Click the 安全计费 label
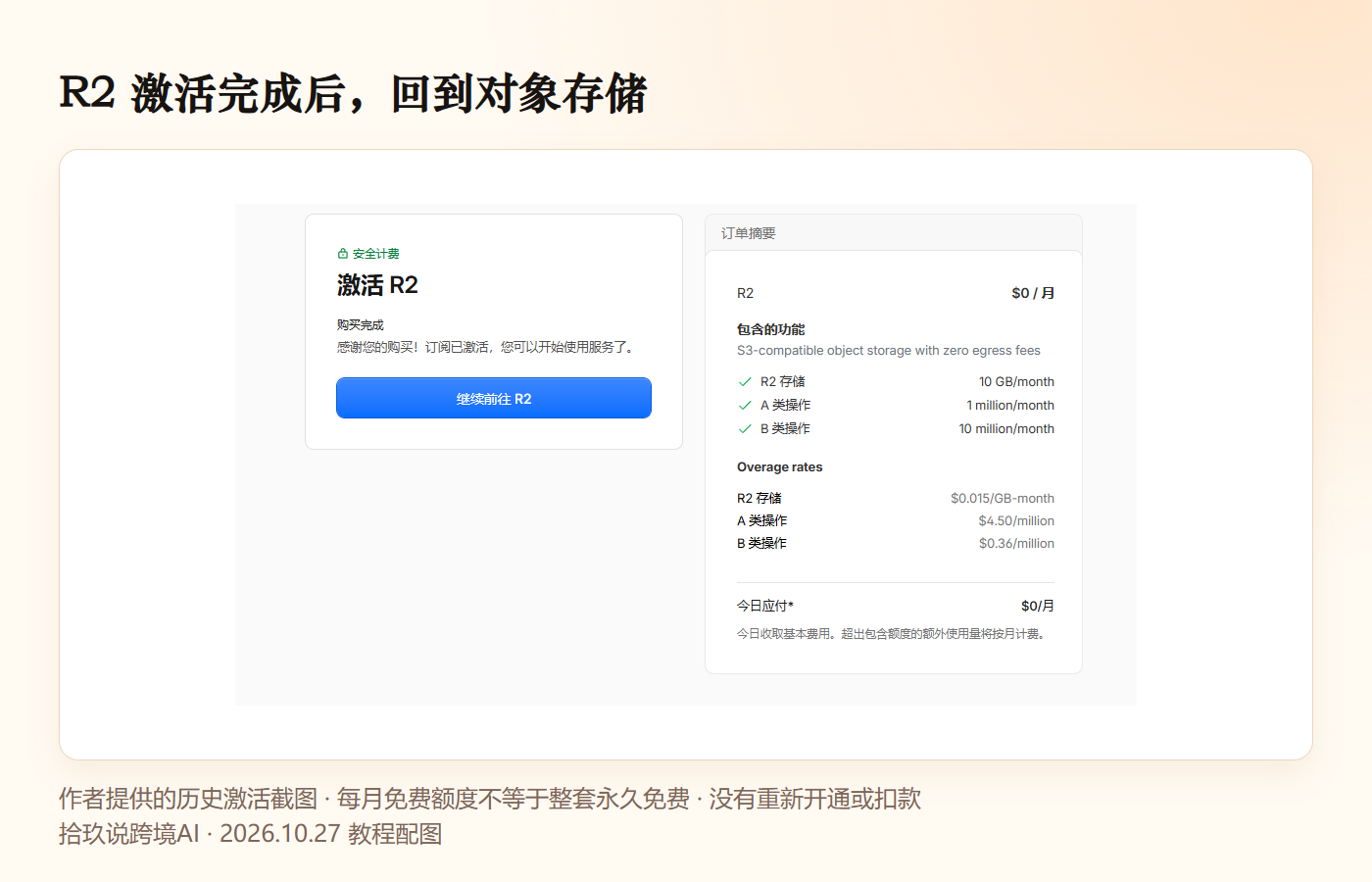1372x882 pixels. point(376,254)
